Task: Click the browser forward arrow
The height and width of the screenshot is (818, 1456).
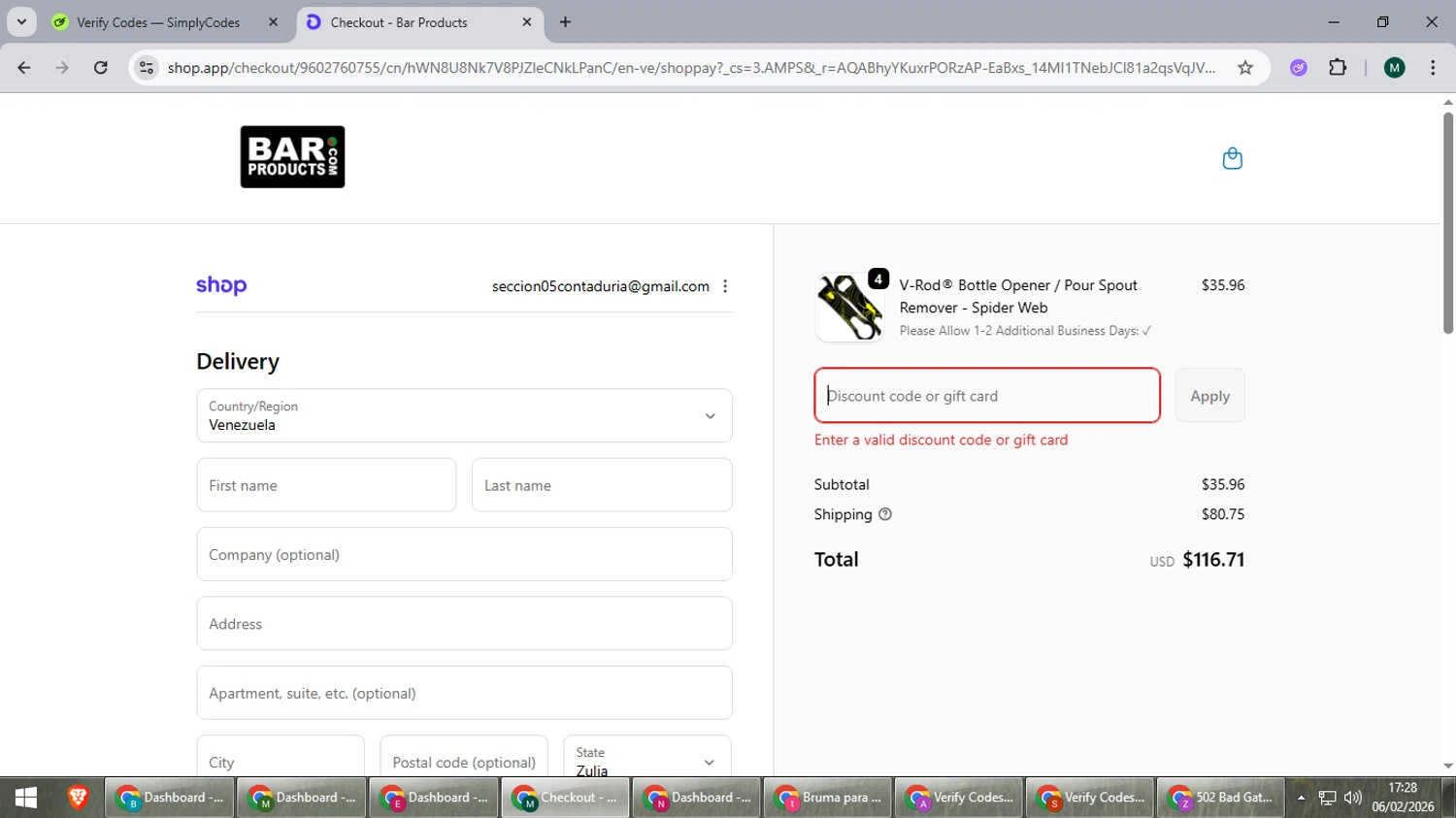Action: 62,67
